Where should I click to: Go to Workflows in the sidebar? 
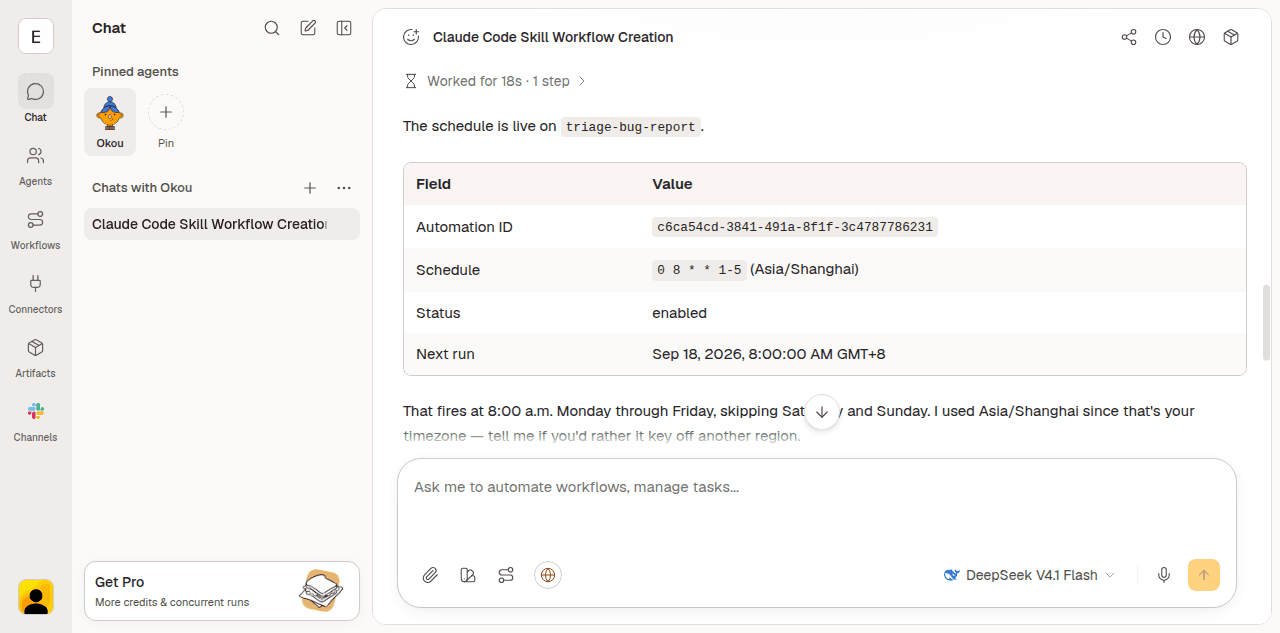(36, 230)
